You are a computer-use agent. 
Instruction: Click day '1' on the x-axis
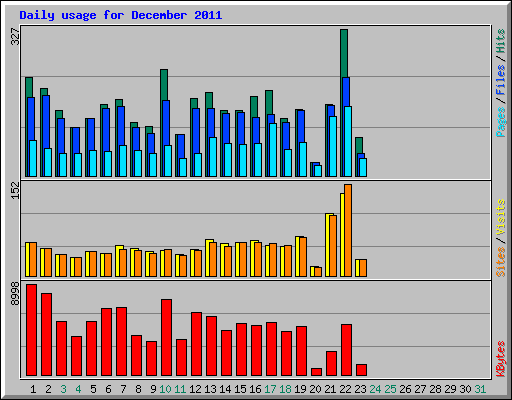pos(33,389)
